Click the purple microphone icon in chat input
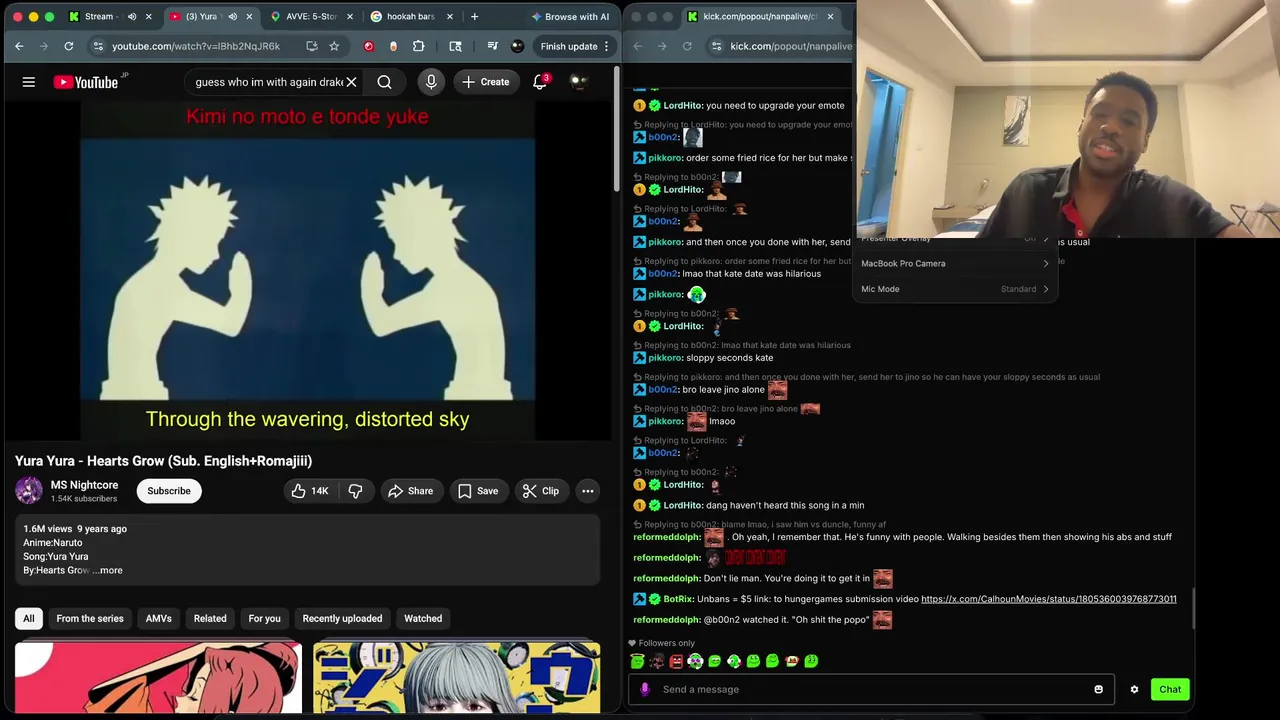The height and width of the screenshot is (720, 1280). pyautogui.click(x=645, y=689)
